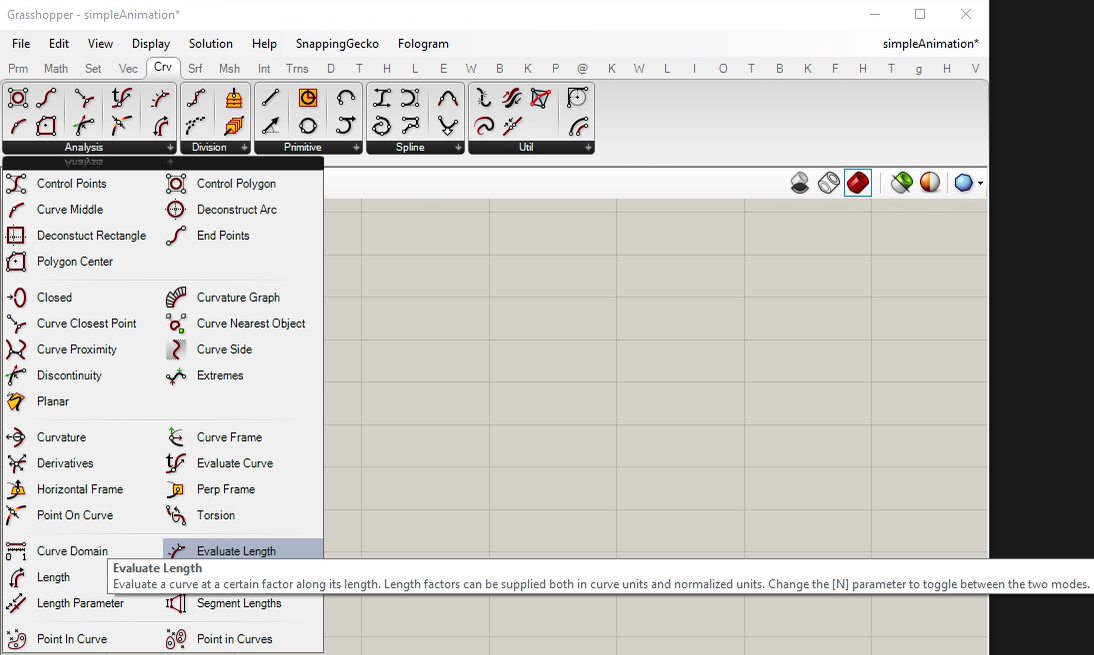The height and width of the screenshot is (655, 1094).
Task: Click the Deconstruct Arc component
Action: (x=236, y=209)
